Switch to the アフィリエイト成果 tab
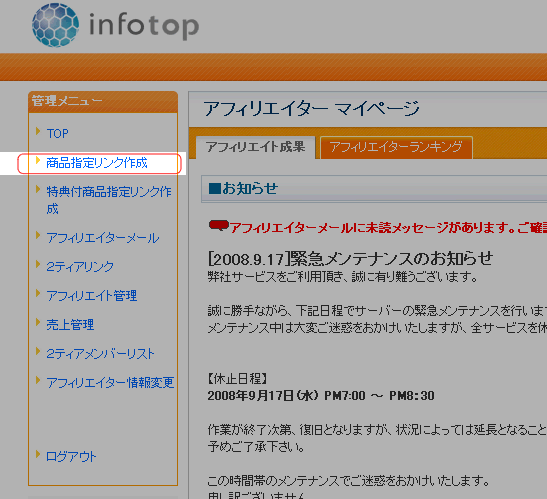 (255, 147)
